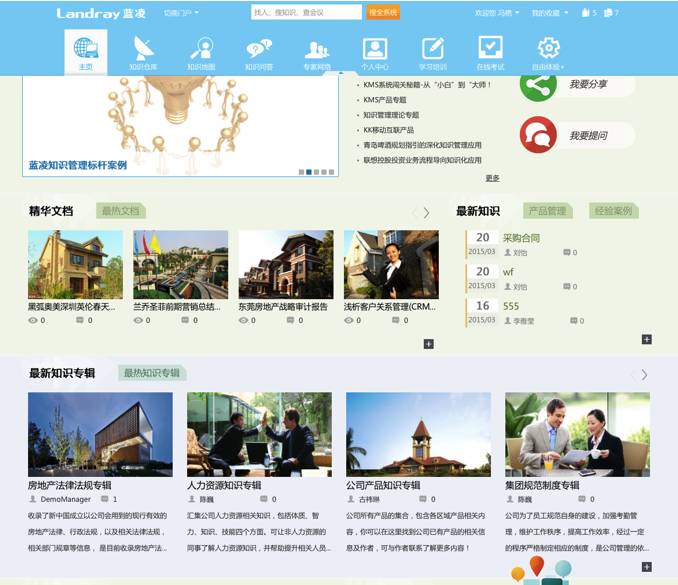
Task: Click plus icon at bottom of albums section
Action: (646, 567)
